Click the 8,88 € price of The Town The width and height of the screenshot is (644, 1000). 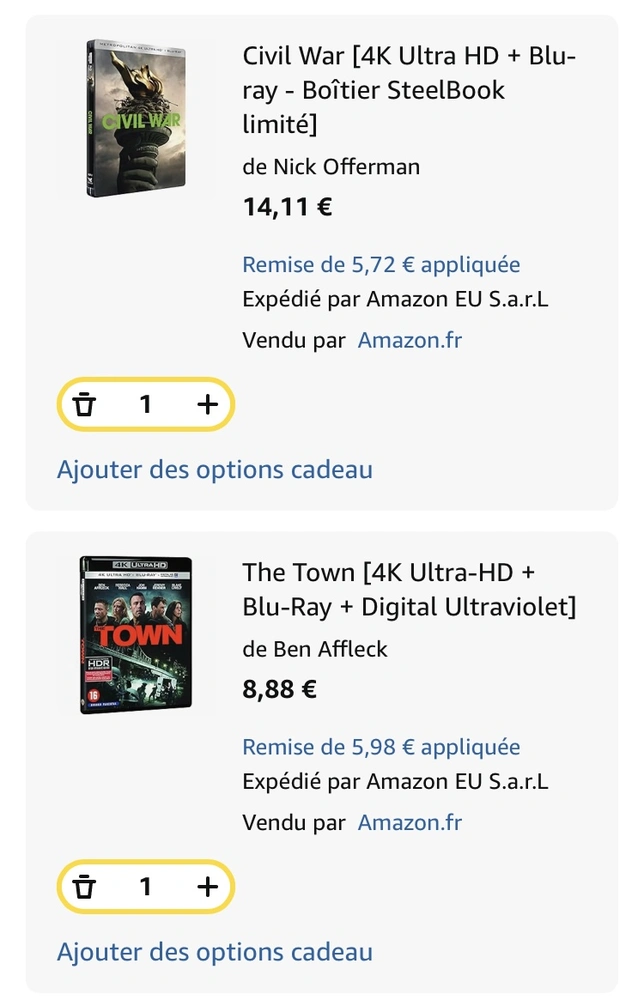click(x=279, y=689)
